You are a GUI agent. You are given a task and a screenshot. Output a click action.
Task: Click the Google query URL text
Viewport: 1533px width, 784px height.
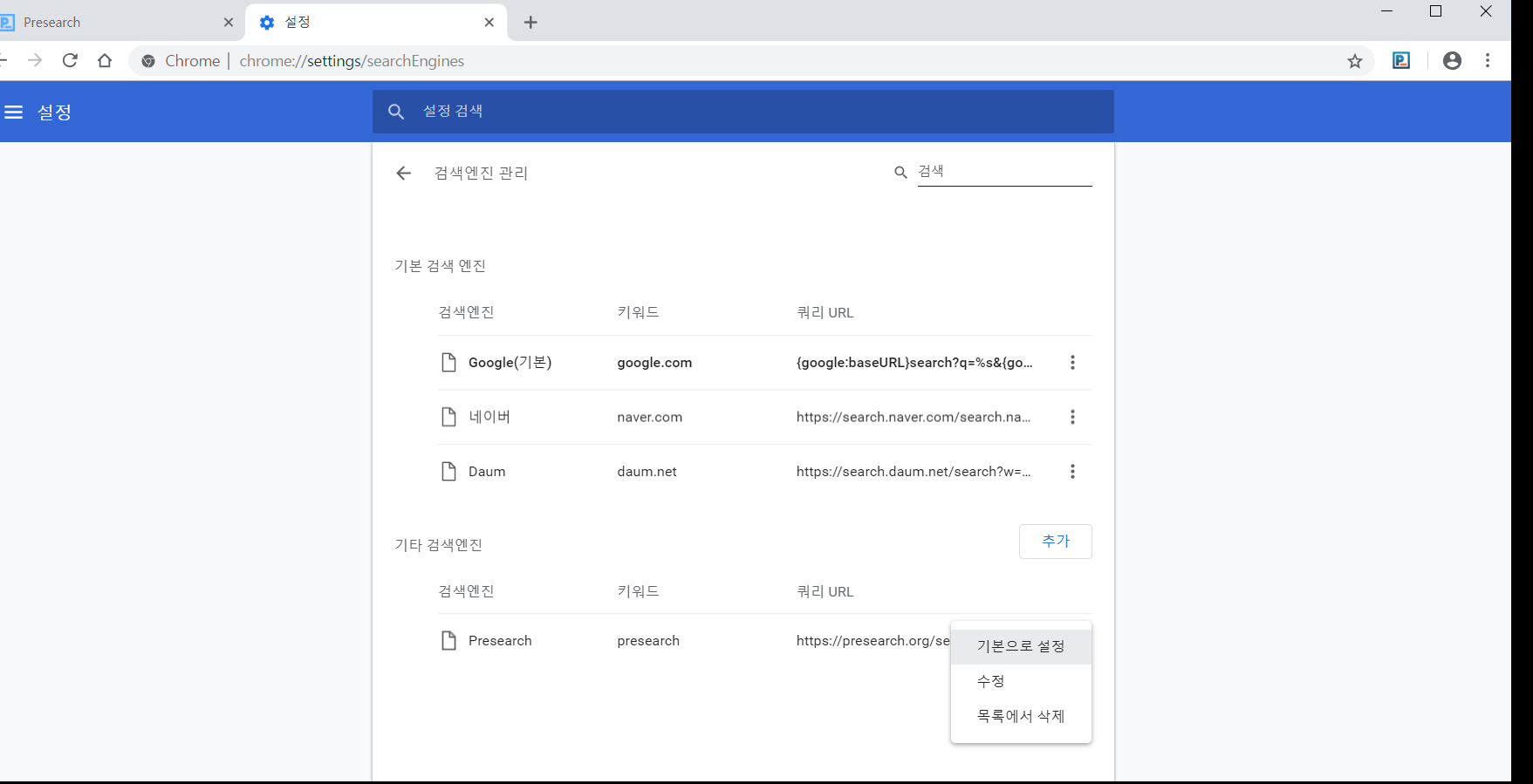point(914,363)
